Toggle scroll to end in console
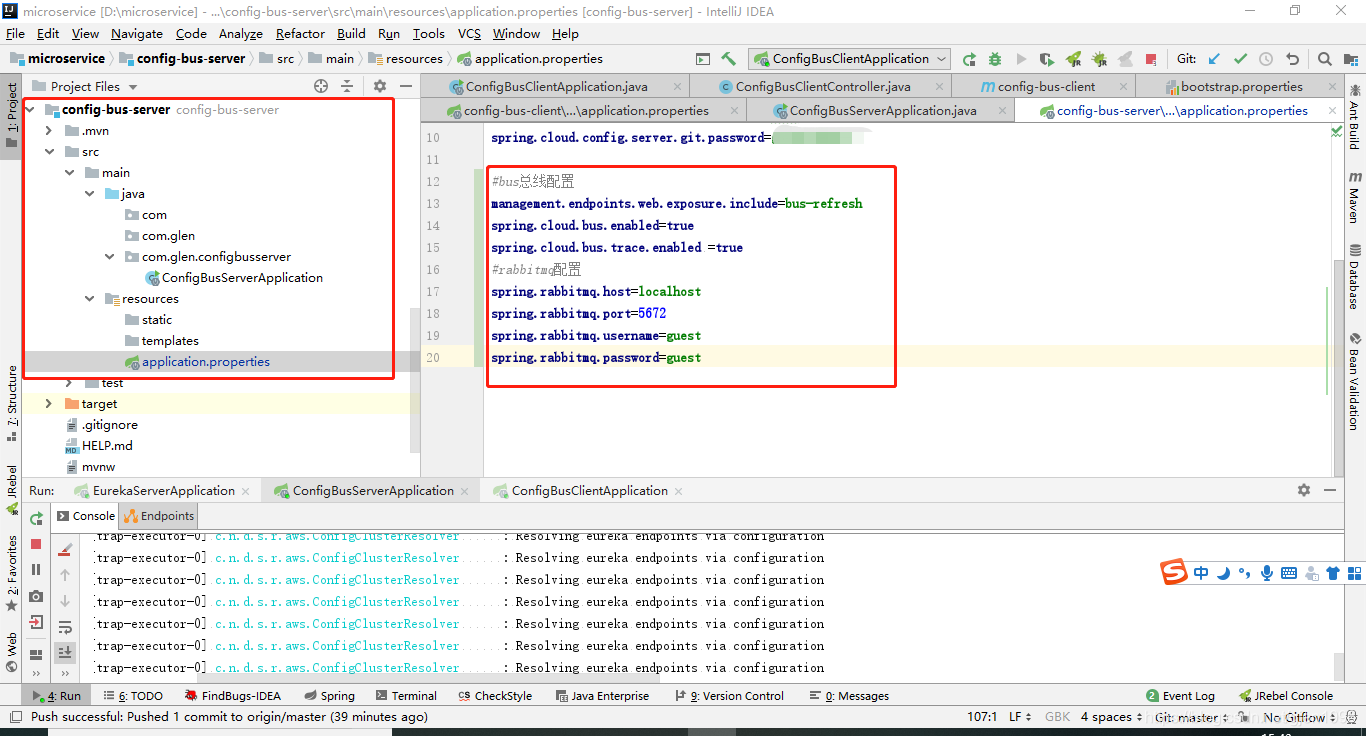 (65, 652)
